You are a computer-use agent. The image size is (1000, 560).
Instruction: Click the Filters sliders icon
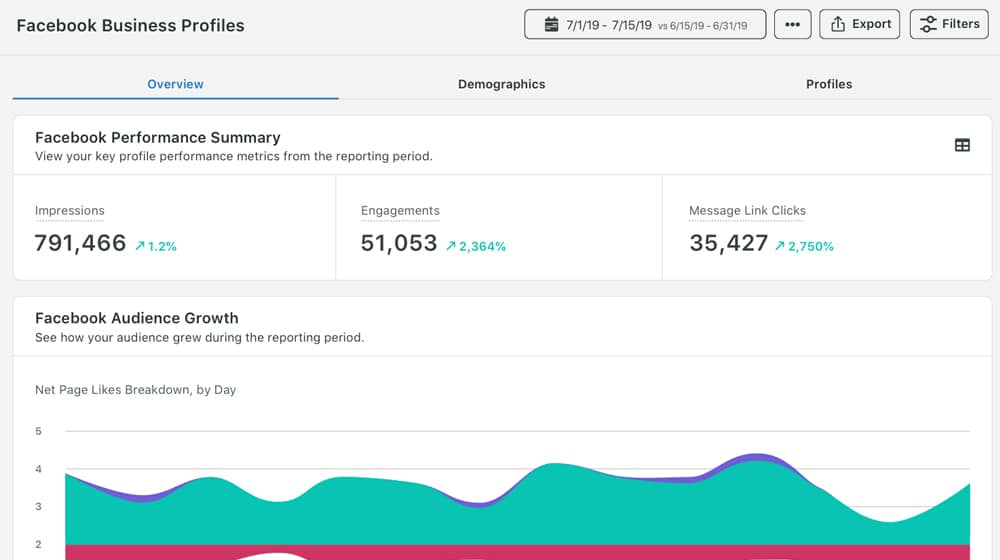[x=929, y=24]
